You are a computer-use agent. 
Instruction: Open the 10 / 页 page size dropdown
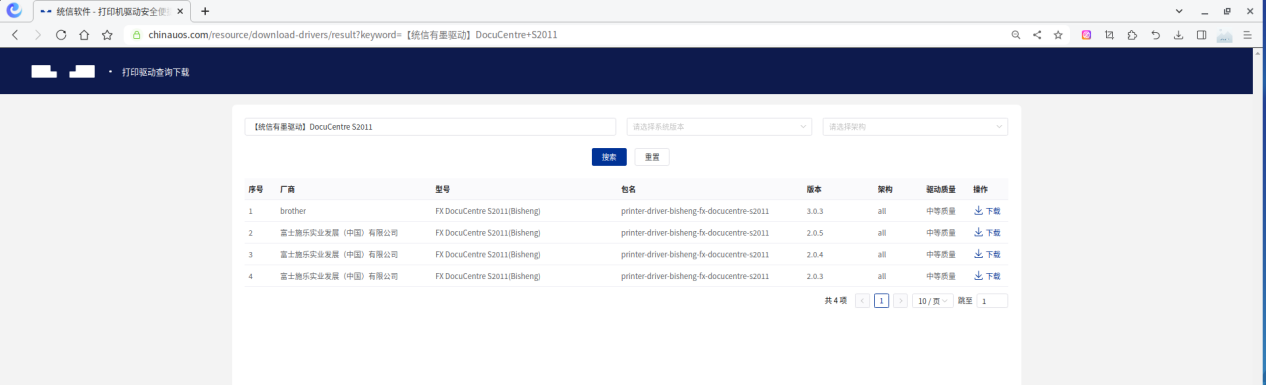932,300
